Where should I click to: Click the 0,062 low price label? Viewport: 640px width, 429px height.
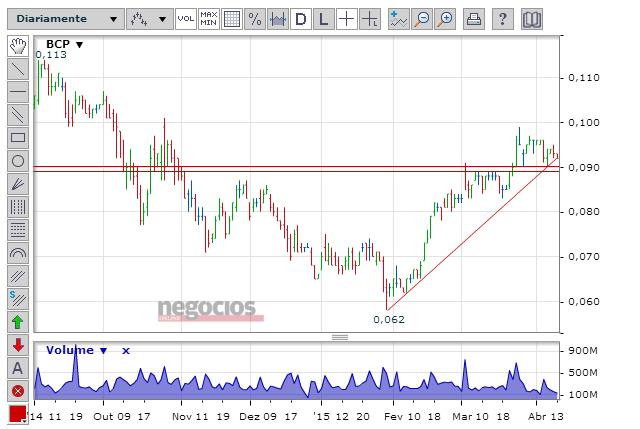click(389, 320)
